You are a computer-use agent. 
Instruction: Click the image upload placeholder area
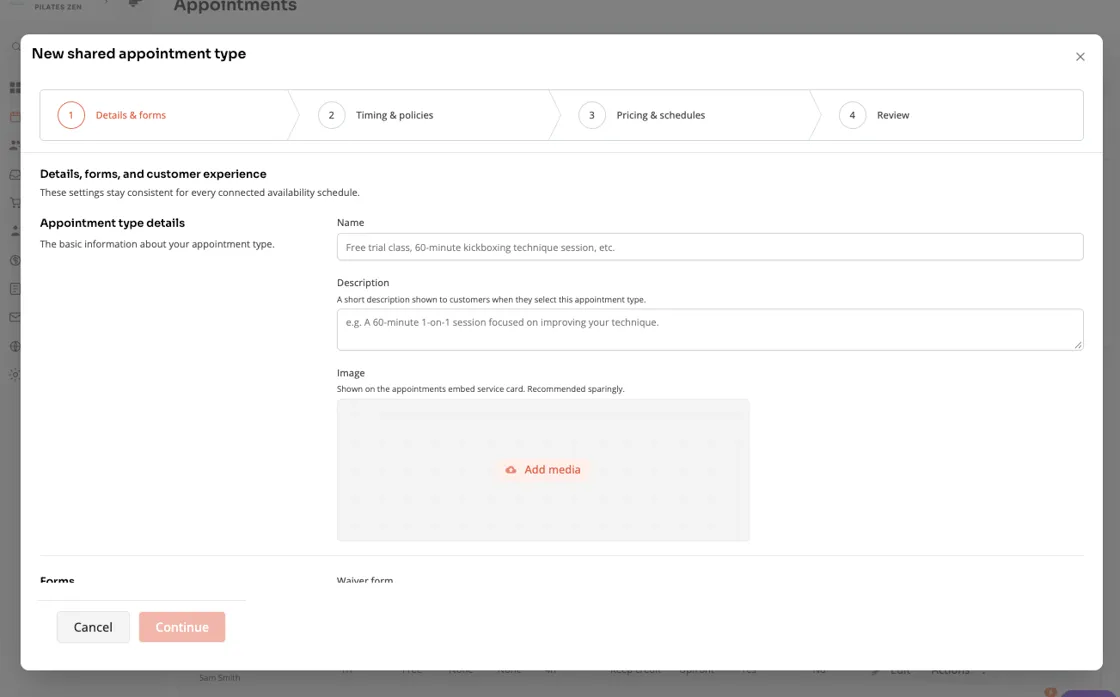[x=543, y=470]
